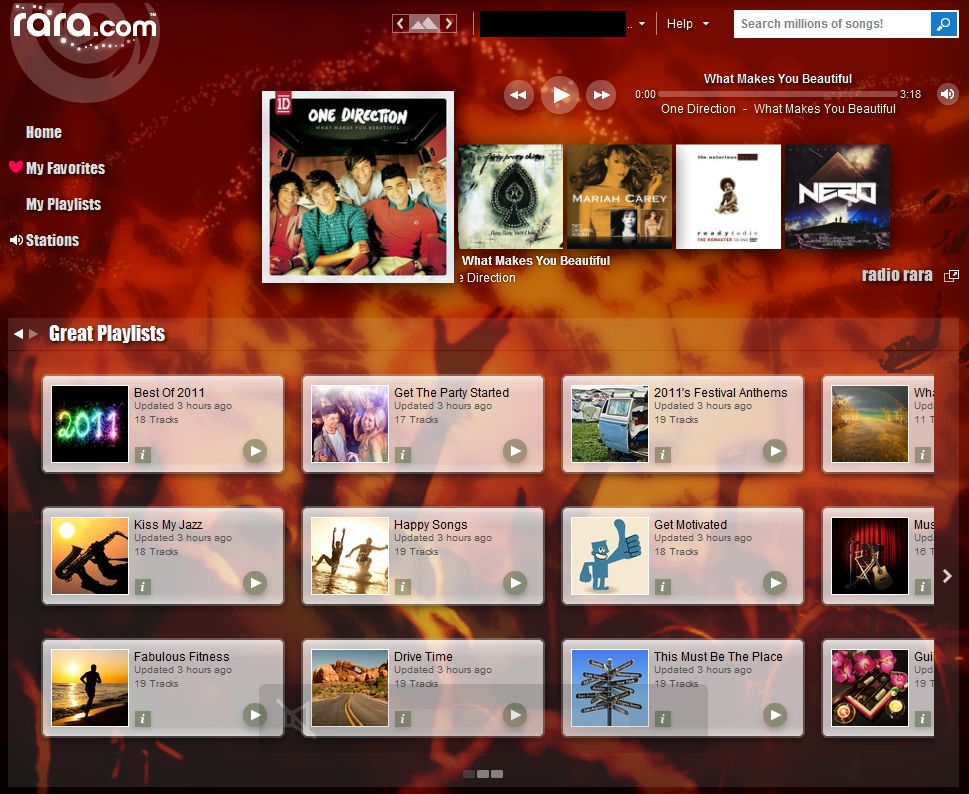Click "17 Tracks" under Get The Party Started
The height and width of the screenshot is (794, 969).
[417, 420]
